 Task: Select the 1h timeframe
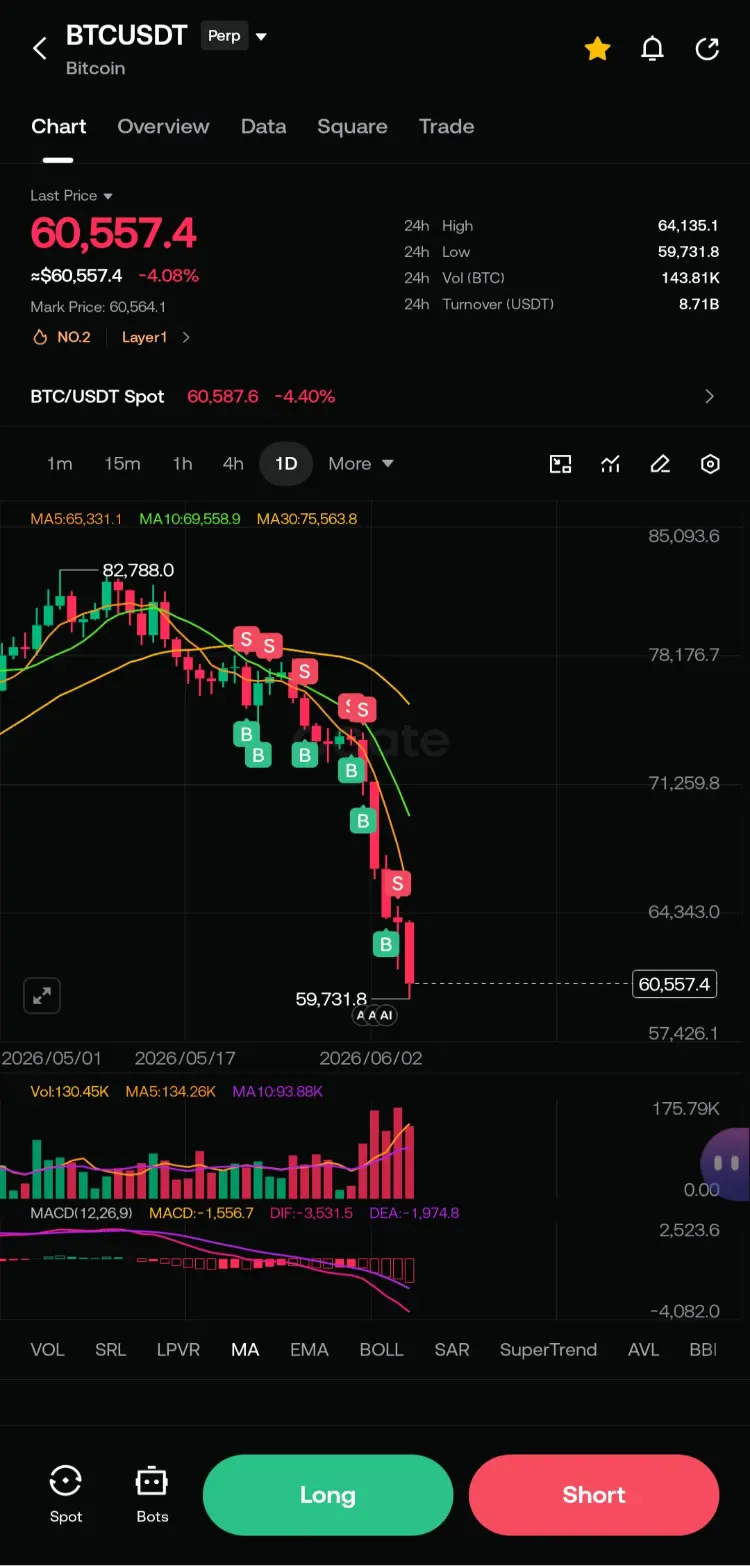[x=182, y=464]
